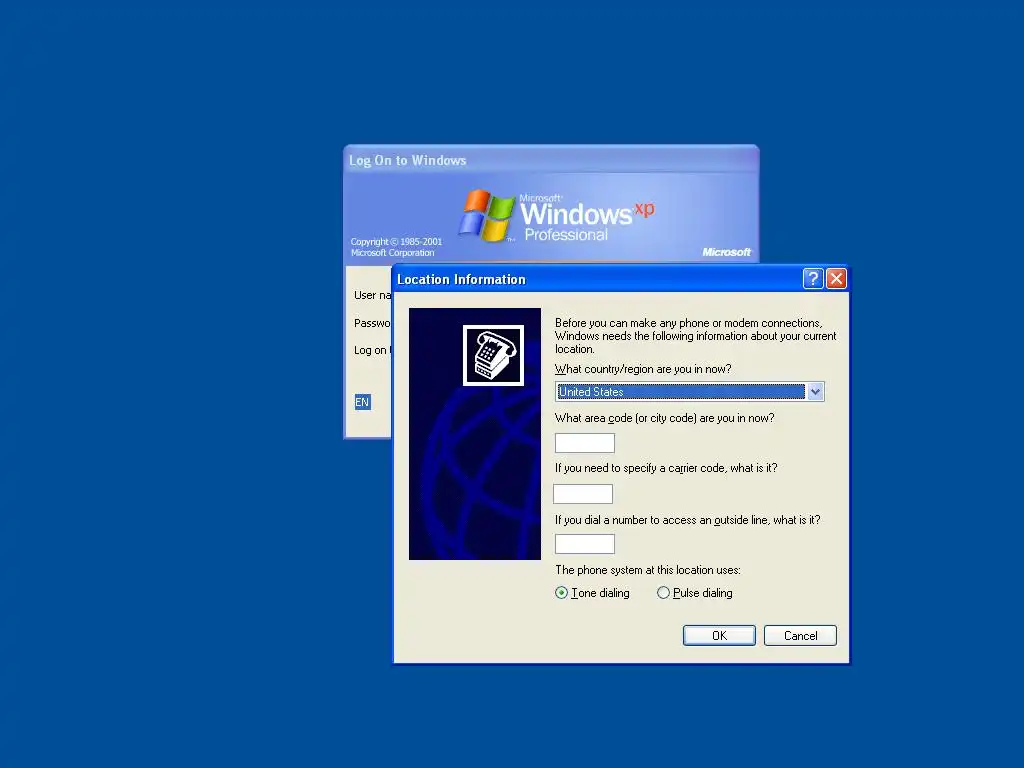Open the country/region dropdown arrow

814,392
